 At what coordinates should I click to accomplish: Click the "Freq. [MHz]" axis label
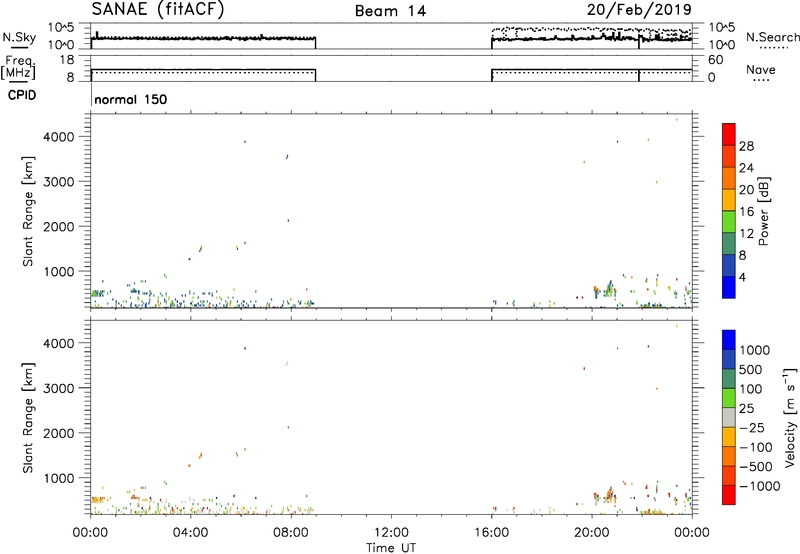pos(18,67)
